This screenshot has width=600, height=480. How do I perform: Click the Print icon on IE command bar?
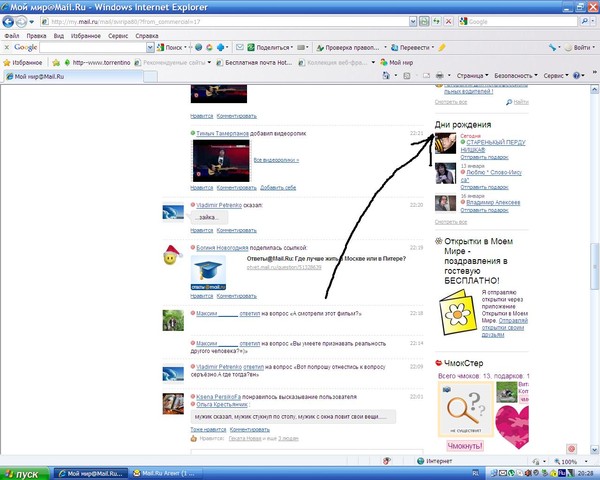point(440,76)
